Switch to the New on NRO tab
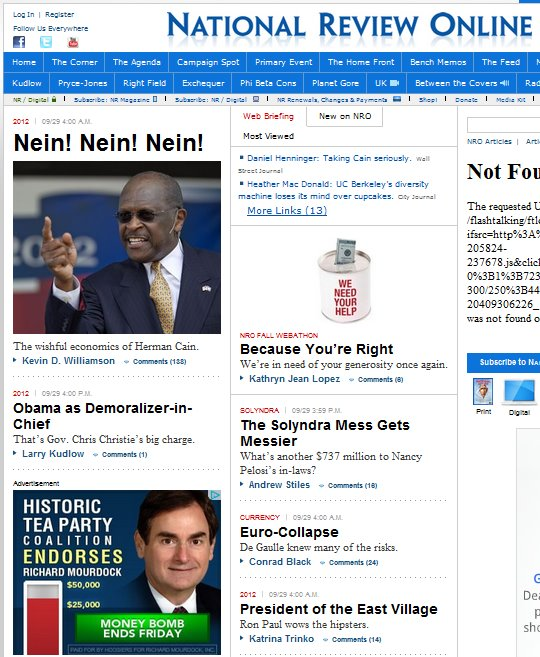The width and height of the screenshot is (540, 657). [x=345, y=116]
